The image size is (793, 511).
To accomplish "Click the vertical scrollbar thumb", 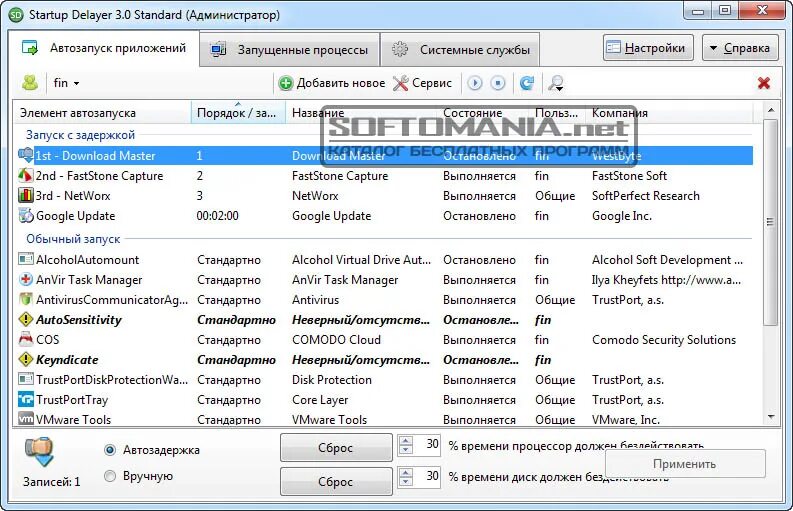I will coord(771,222).
